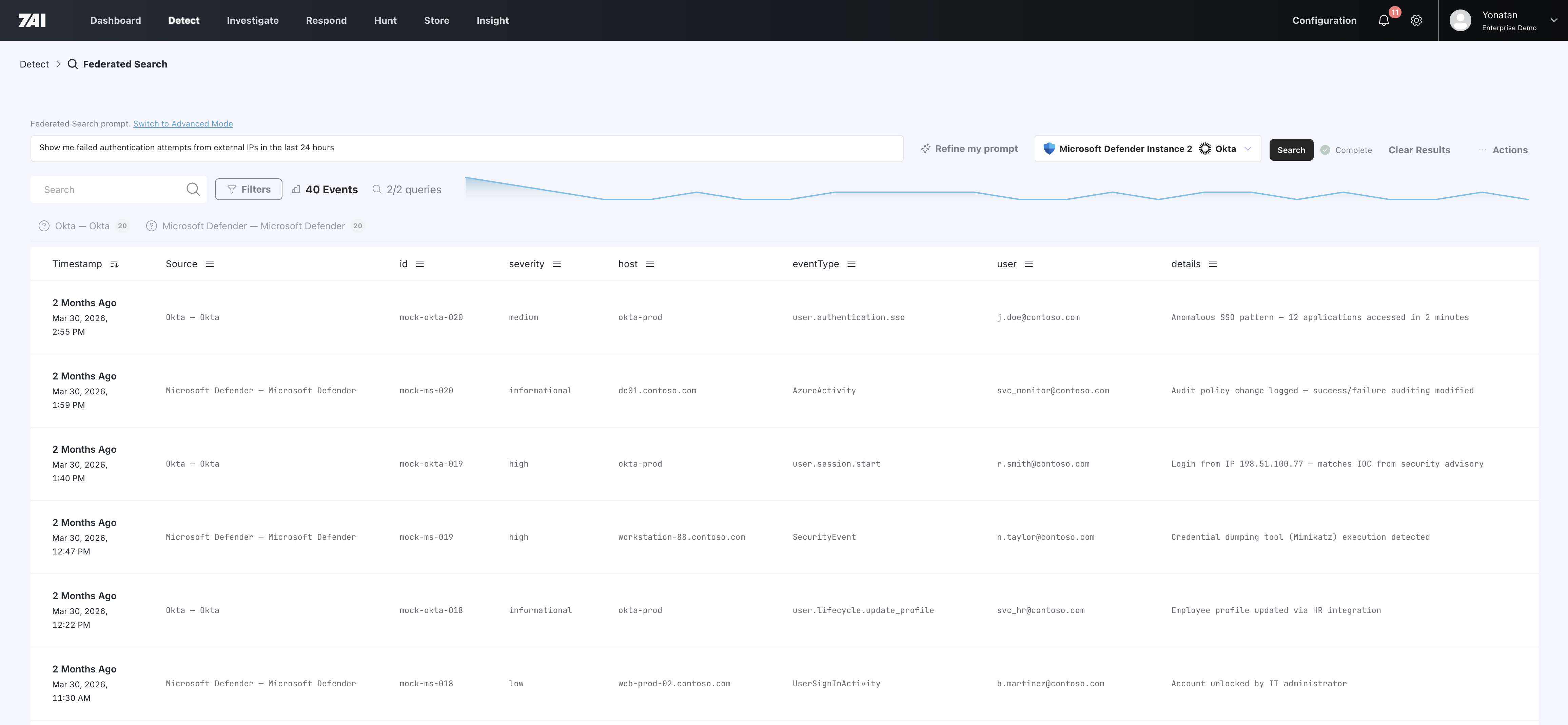Click the Detect breadcrumb link
Screen dimensions: 1568x725
click(x=34, y=64)
